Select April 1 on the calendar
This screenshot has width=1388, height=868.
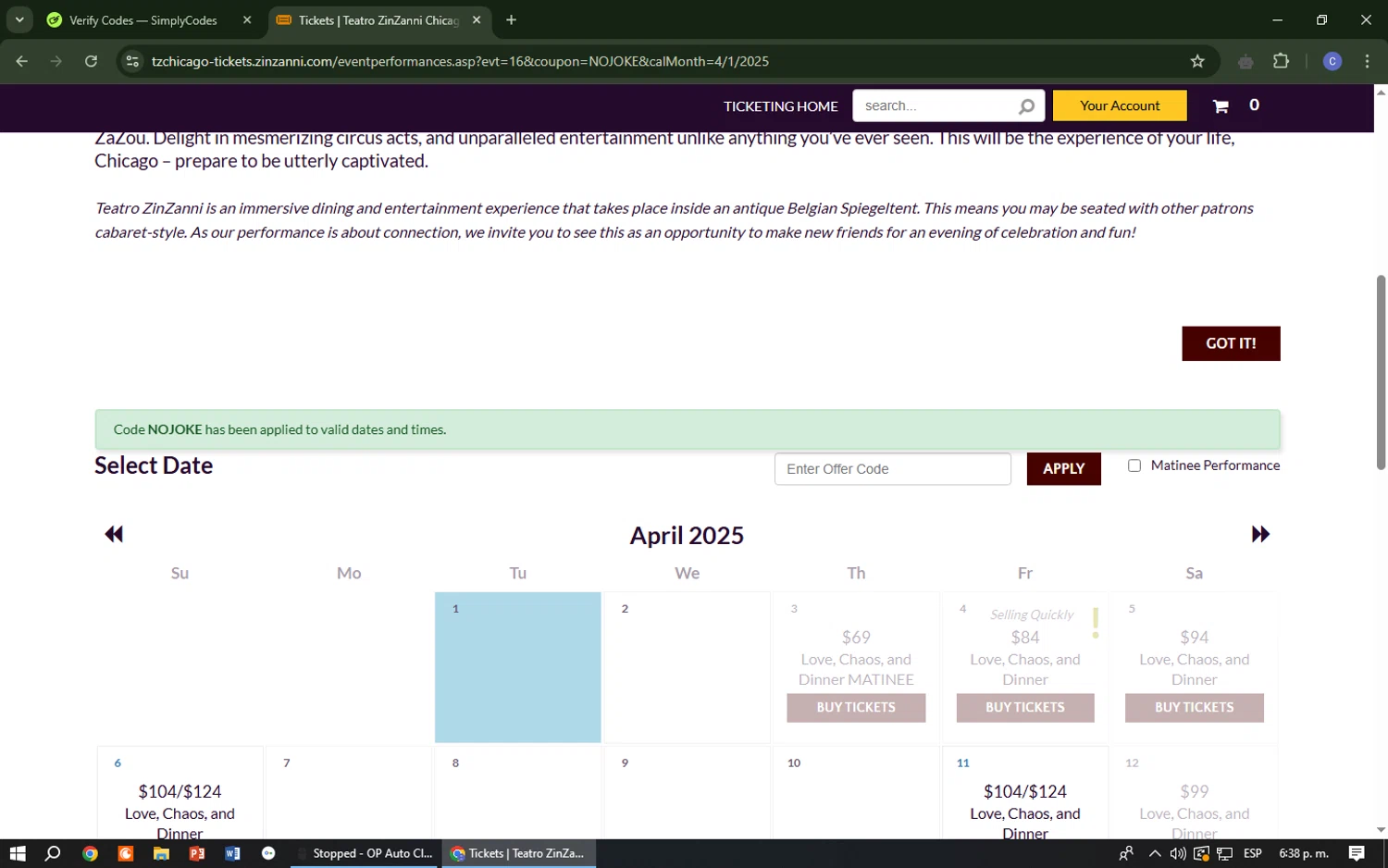coord(517,667)
